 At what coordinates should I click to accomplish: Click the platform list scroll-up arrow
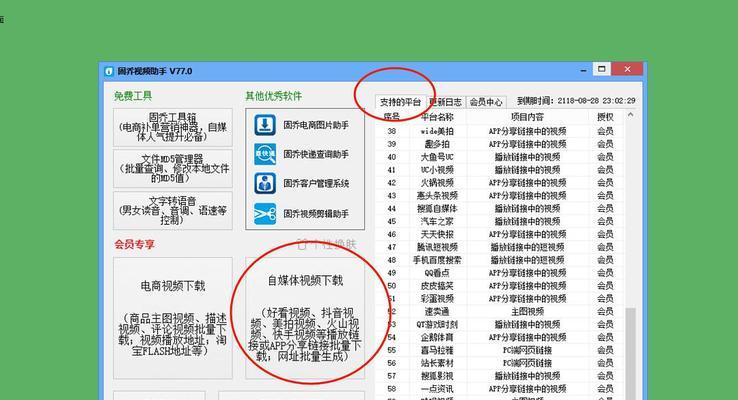[630, 115]
